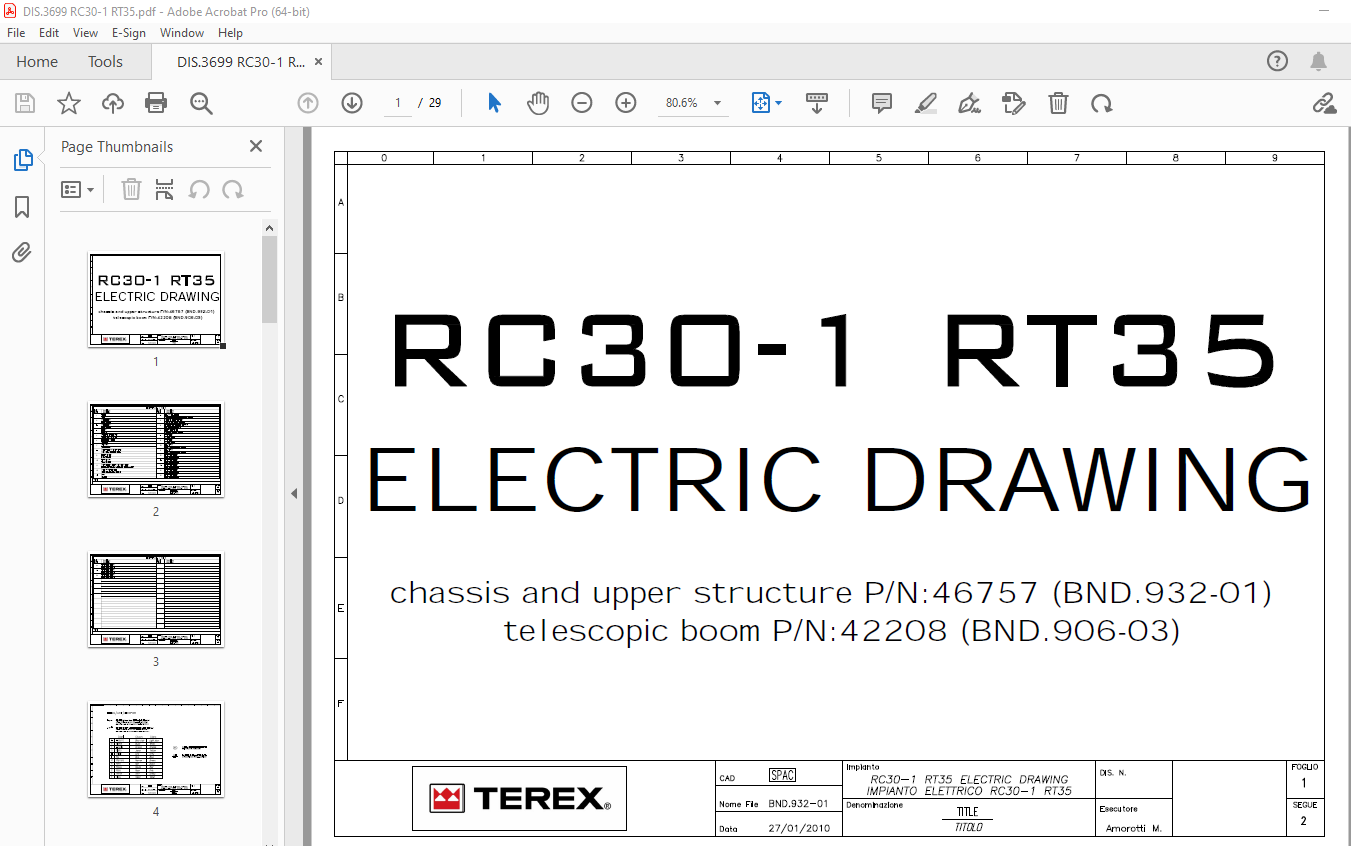Open the Attachments paperclip panel

[22, 252]
